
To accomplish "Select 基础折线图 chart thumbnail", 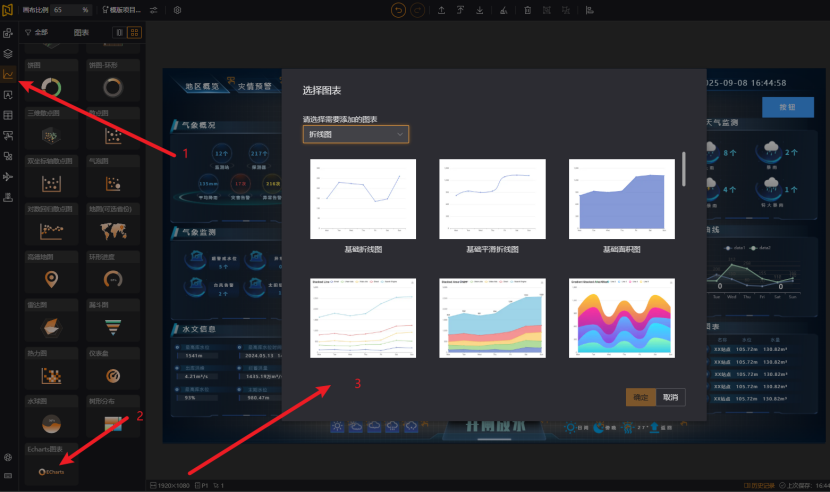I will point(363,199).
